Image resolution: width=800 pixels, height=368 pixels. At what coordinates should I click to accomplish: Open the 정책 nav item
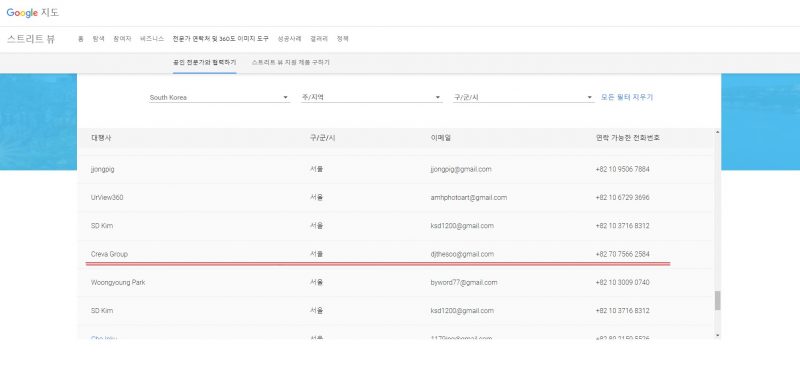342,39
